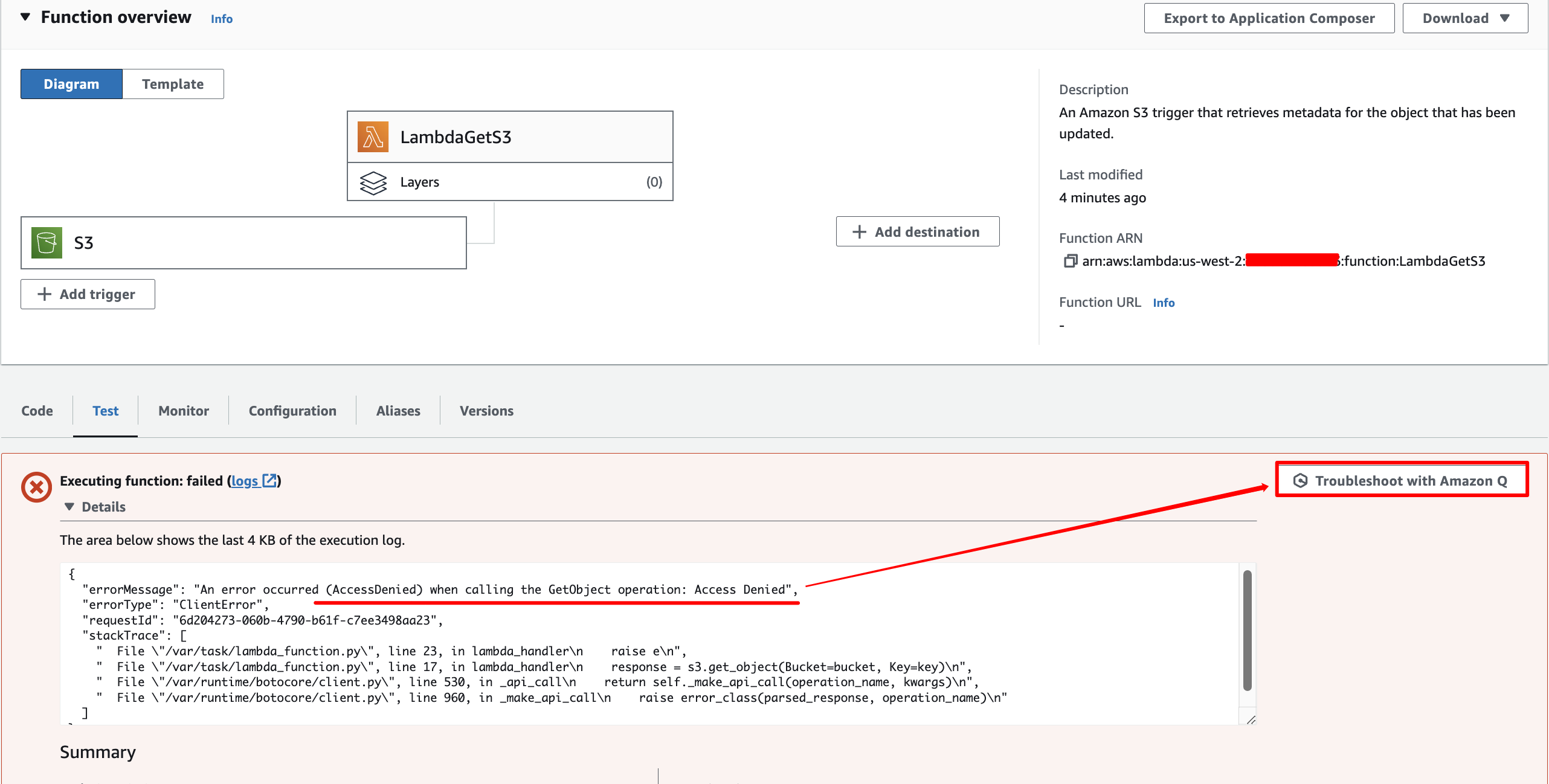Switch to Diagram view
The image size is (1549, 784).
point(71,84)
